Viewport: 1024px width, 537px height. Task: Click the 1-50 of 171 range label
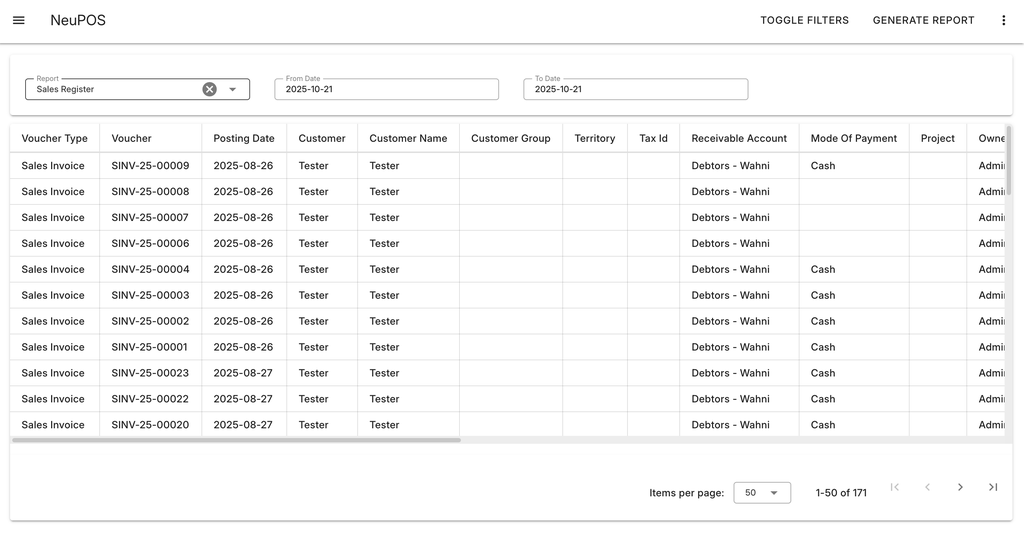click(841, 493)
